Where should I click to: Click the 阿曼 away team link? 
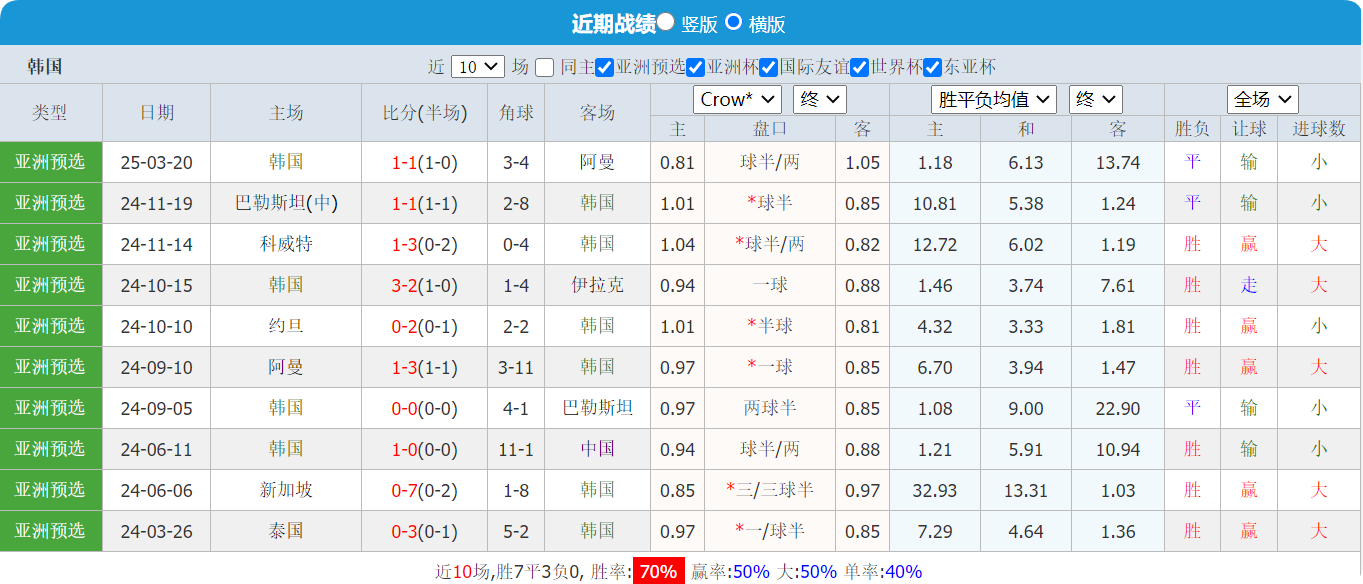596,161
